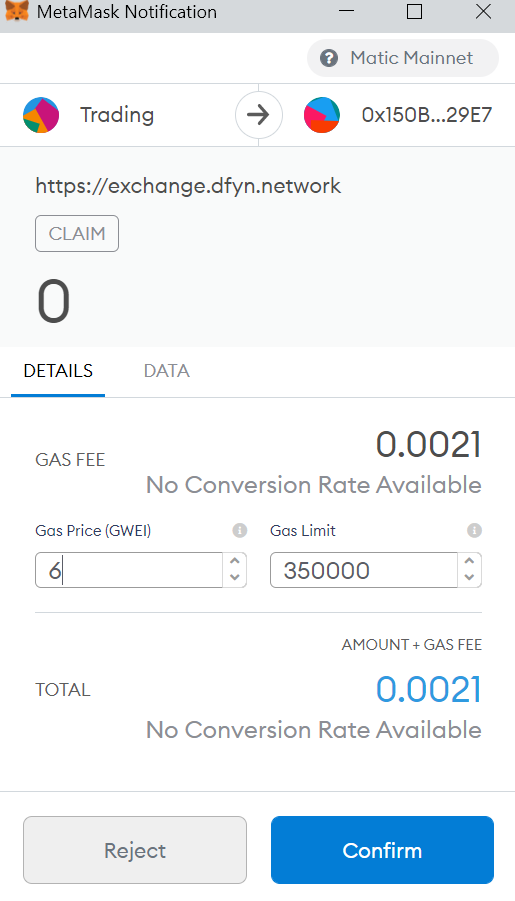The height and width of the screenshot is (901, 515).
Task: Increase Gas Limit with up arrow
Action: (470, 561)
